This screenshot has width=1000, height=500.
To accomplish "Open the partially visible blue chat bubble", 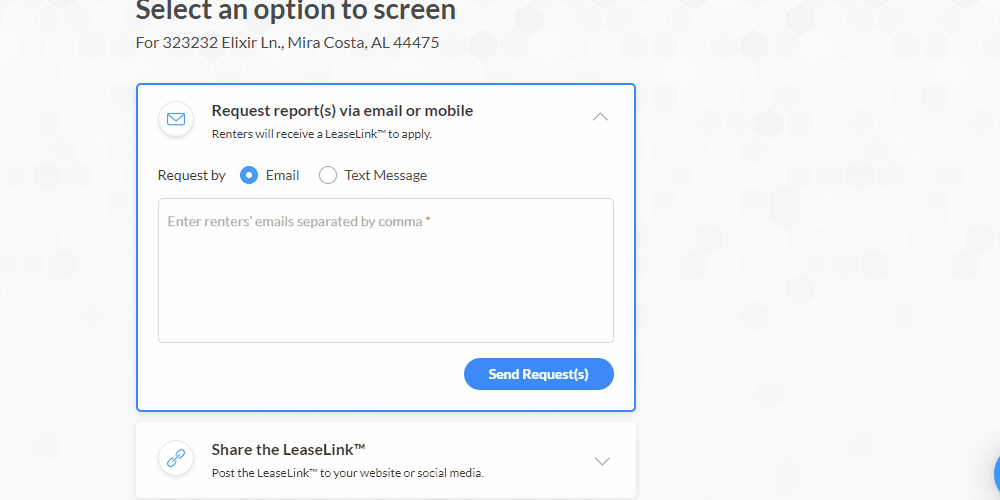I will click(x=996, y=474).
